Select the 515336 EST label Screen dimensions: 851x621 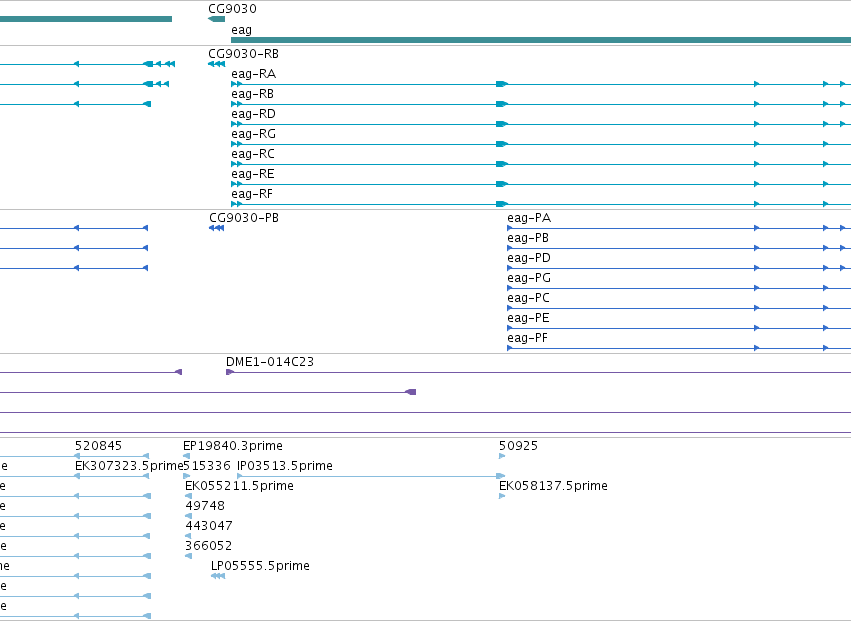tap(207, 466)
